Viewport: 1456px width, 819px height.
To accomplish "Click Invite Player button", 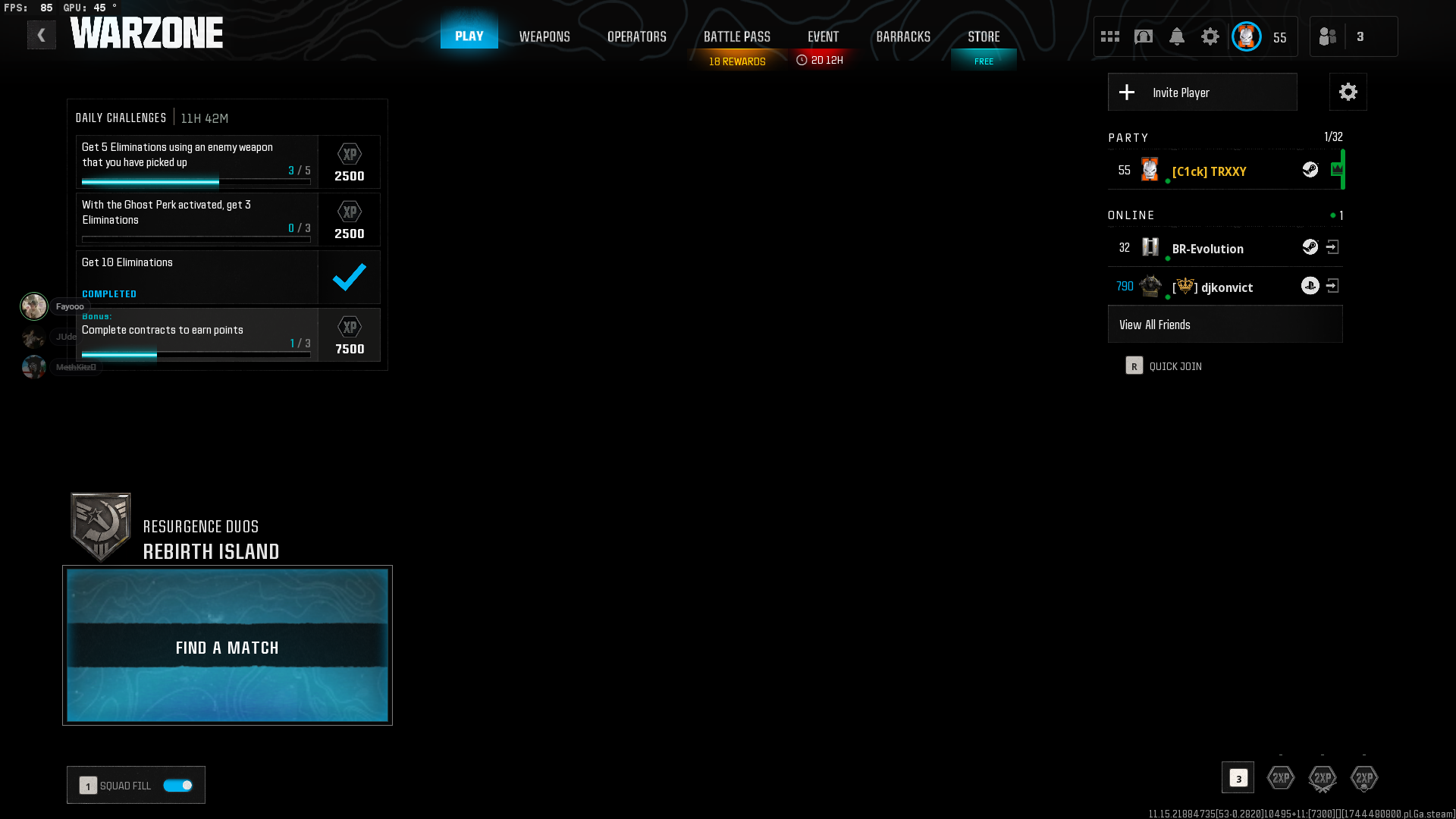I will [1203, 92].
